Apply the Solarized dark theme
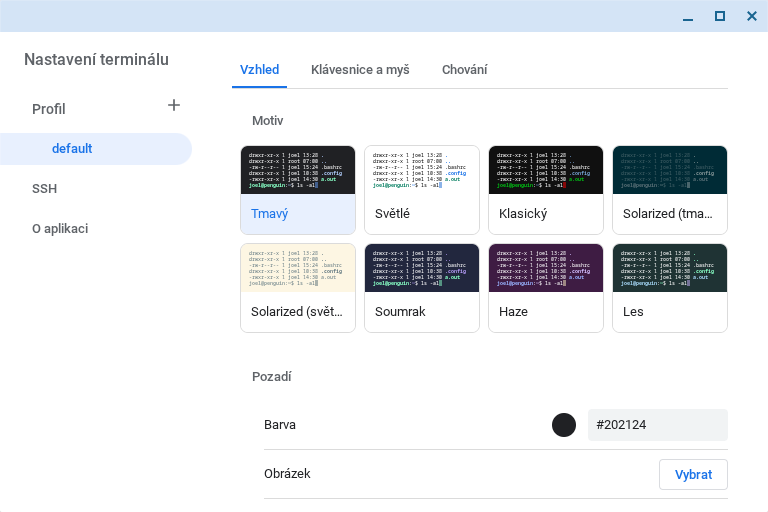768x512 pixels. pos(670,190)
